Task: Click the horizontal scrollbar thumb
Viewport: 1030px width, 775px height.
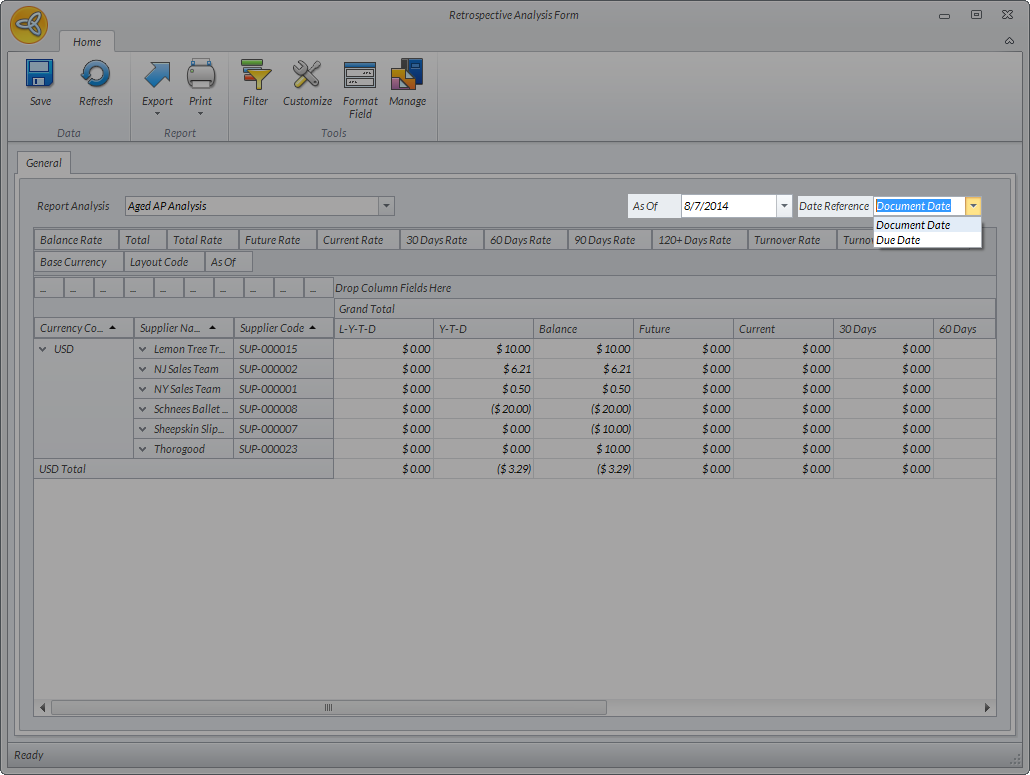Action: point(328,707)
